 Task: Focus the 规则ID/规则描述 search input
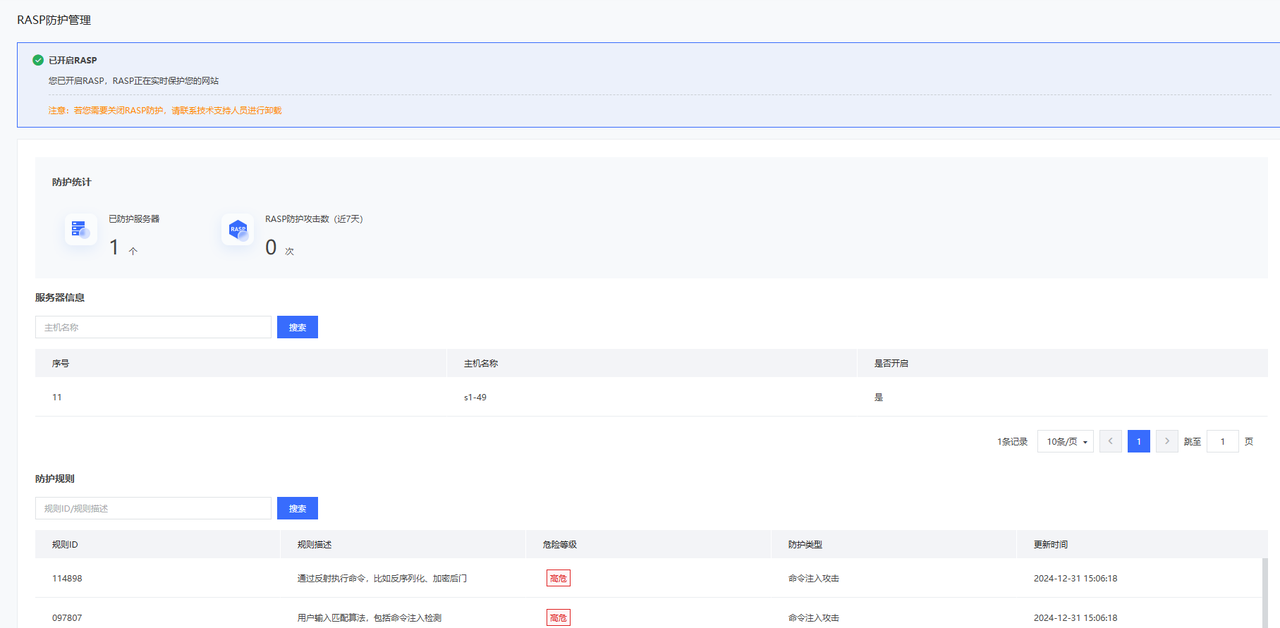153,508
